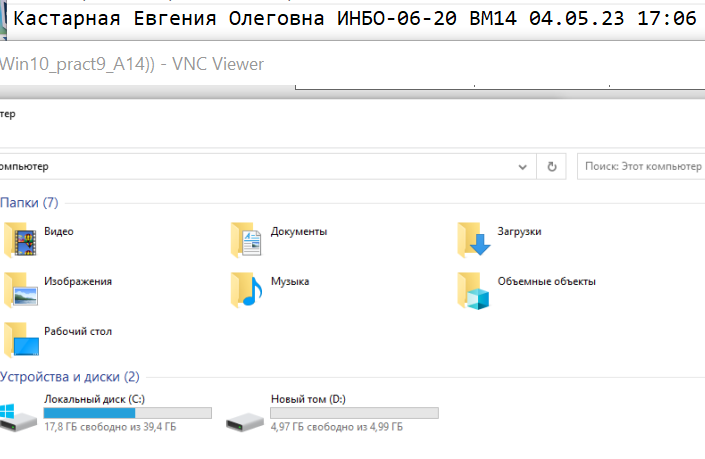
Task: Click the Новый том (D:) name
Action: (x=308, y=399)
